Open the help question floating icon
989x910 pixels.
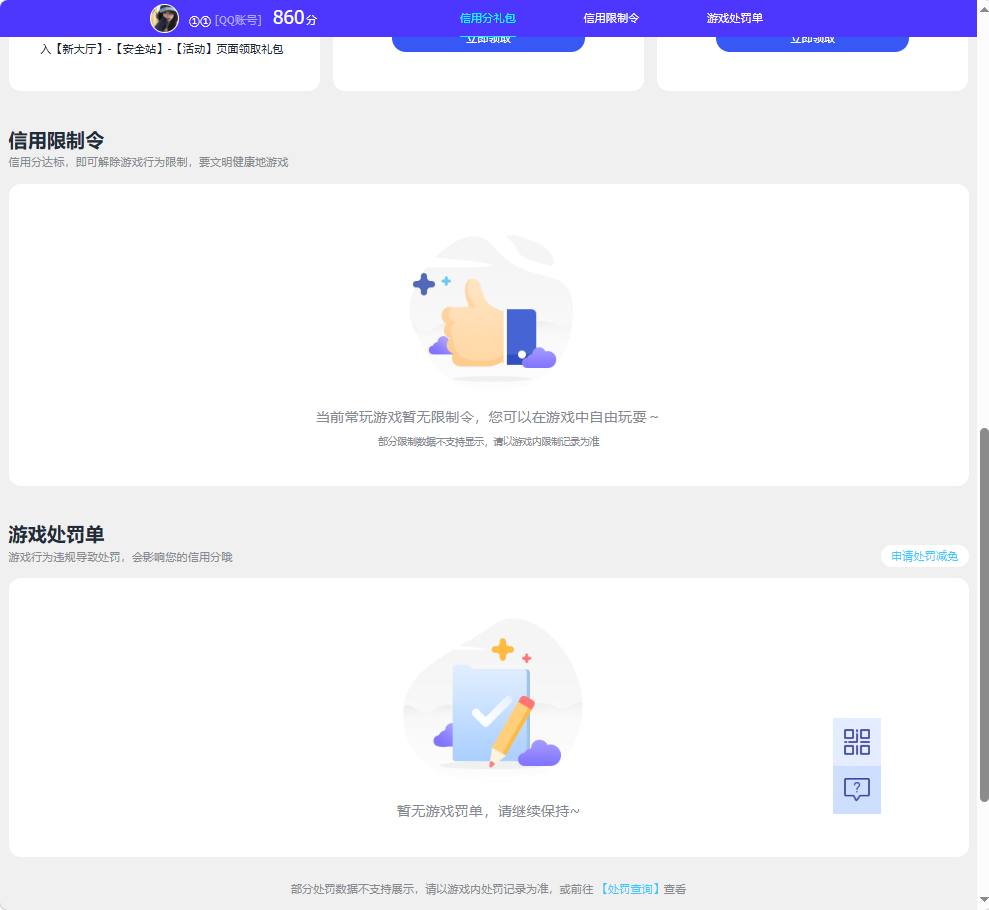[x=857, y=790]
